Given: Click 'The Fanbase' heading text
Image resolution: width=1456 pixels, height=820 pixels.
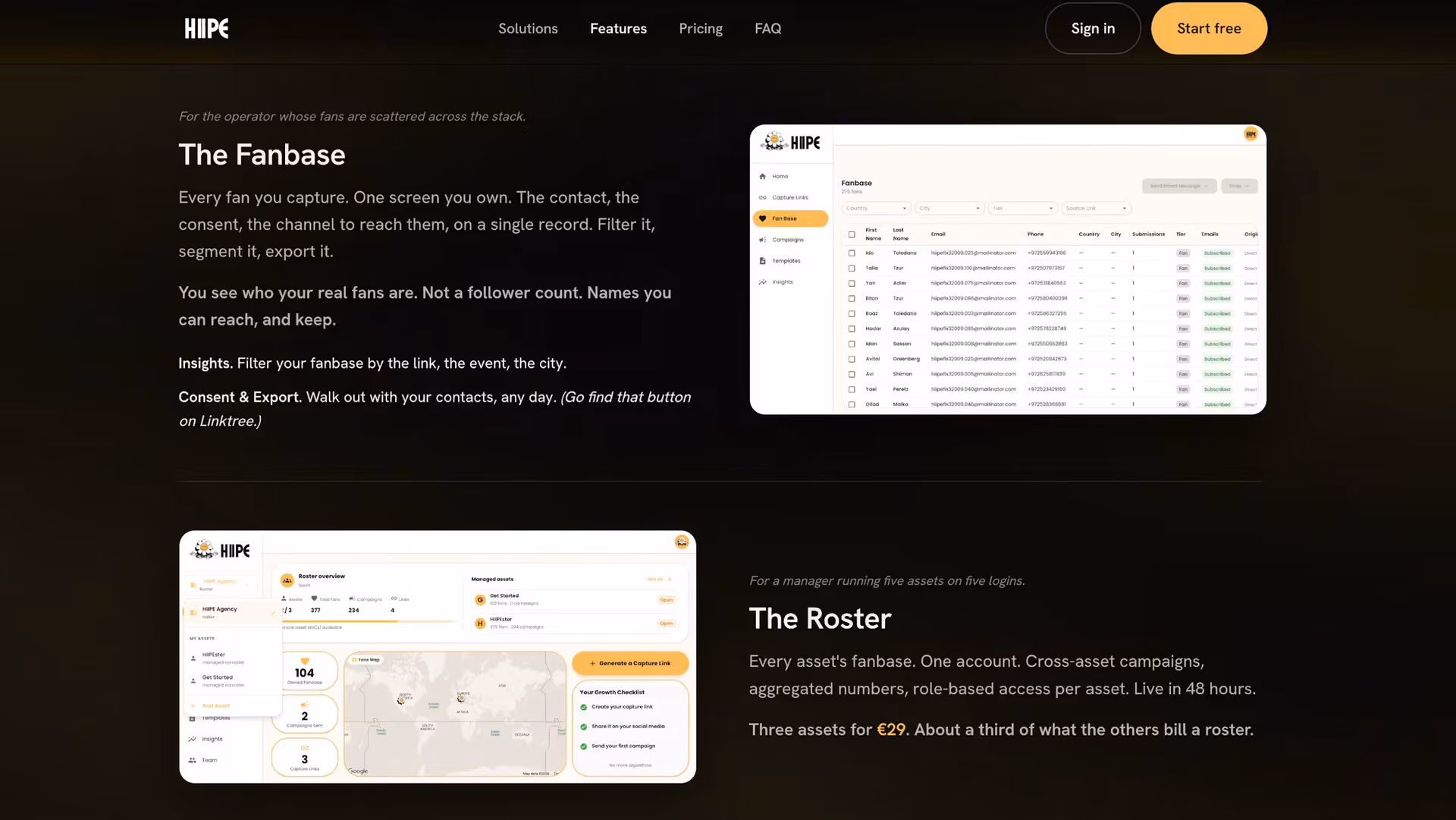Looking at the screenshot, I should tap(262, 155).
